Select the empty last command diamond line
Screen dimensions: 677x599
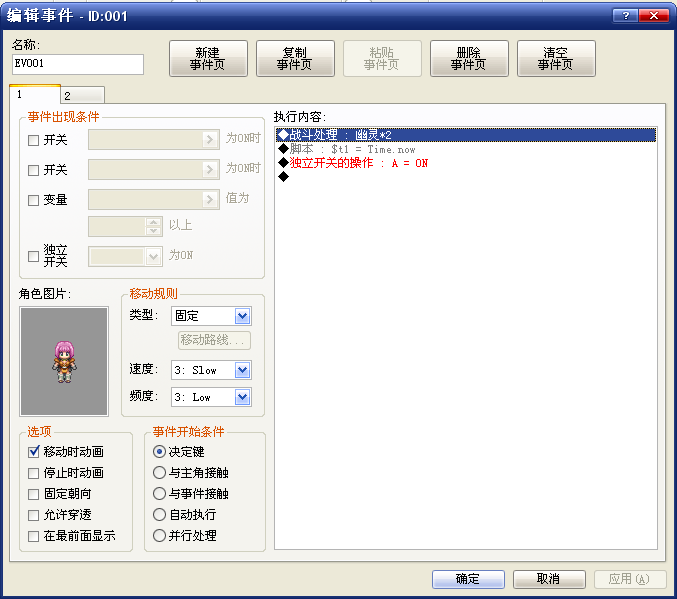466,177
